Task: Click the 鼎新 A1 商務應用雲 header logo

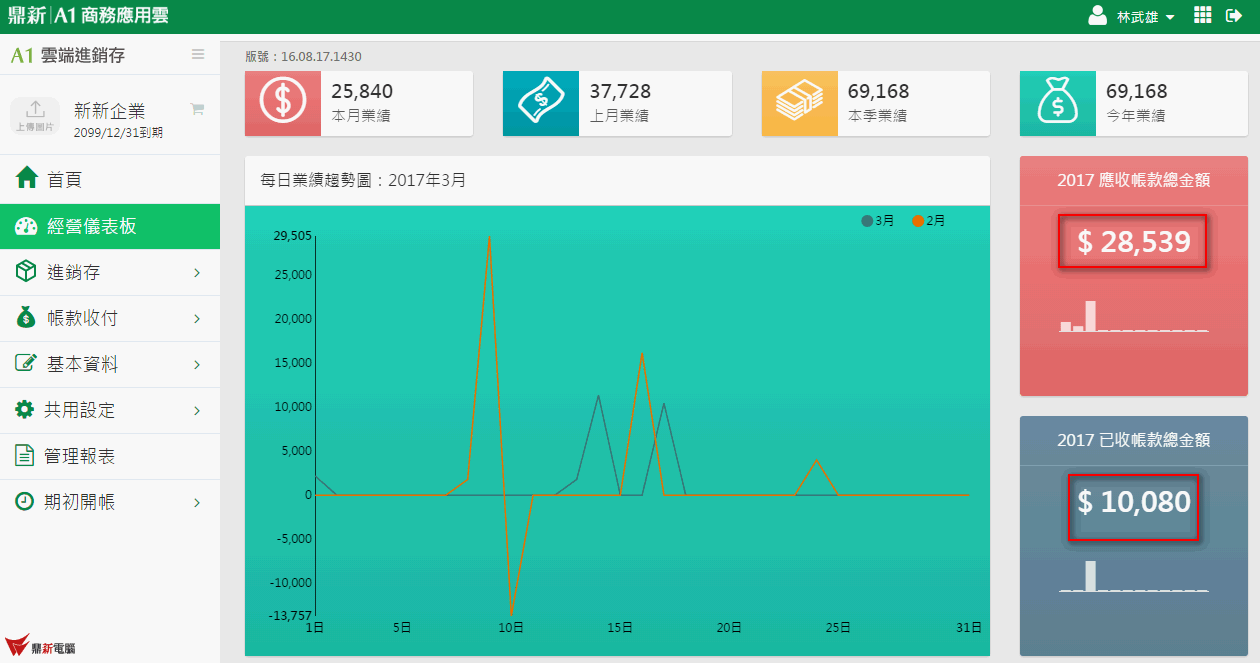Action: 88,16
